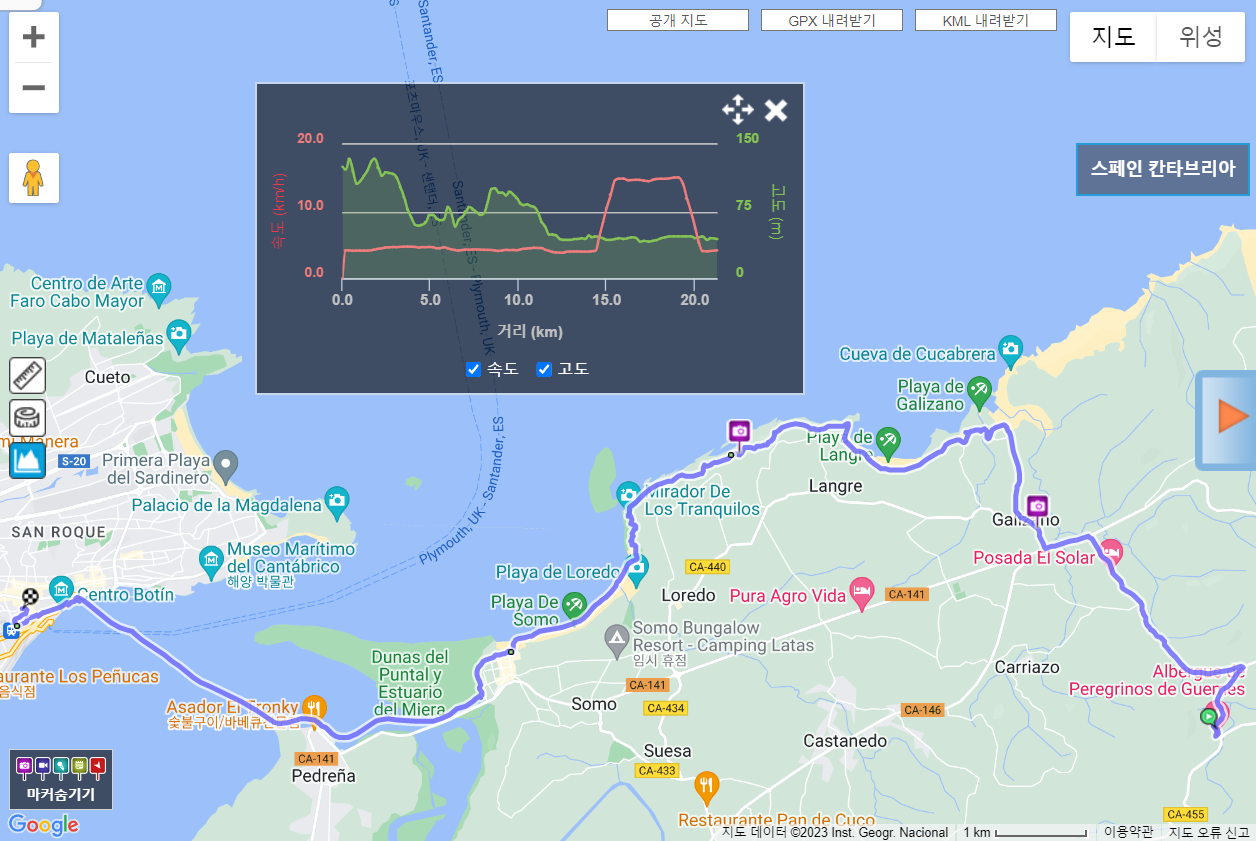Toggle the 속도 speed checkbox
This screenshot has height=841, width=1256.
474,370
